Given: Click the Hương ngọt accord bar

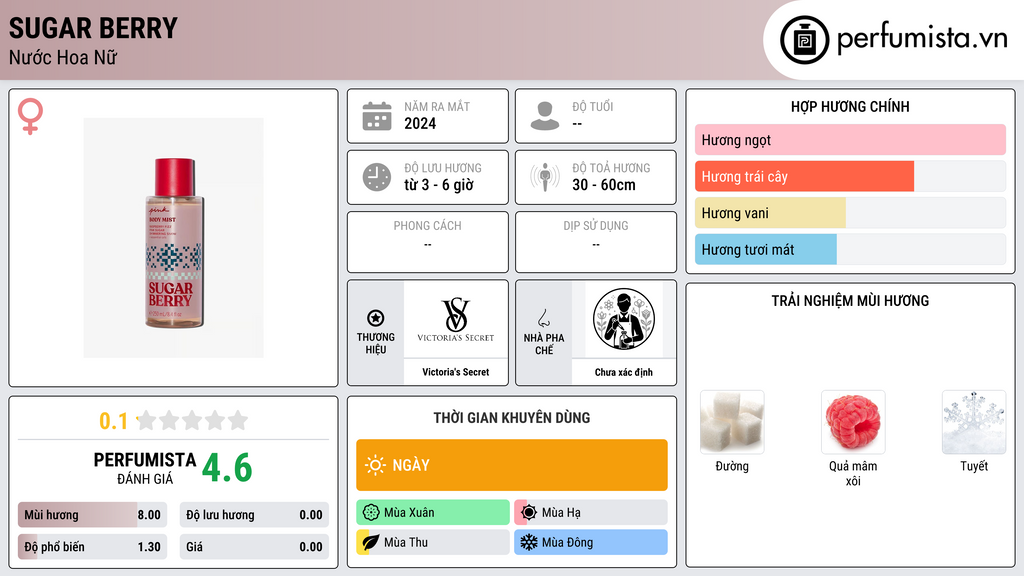Looking at the screenshot, I should [x=850, y=140].
